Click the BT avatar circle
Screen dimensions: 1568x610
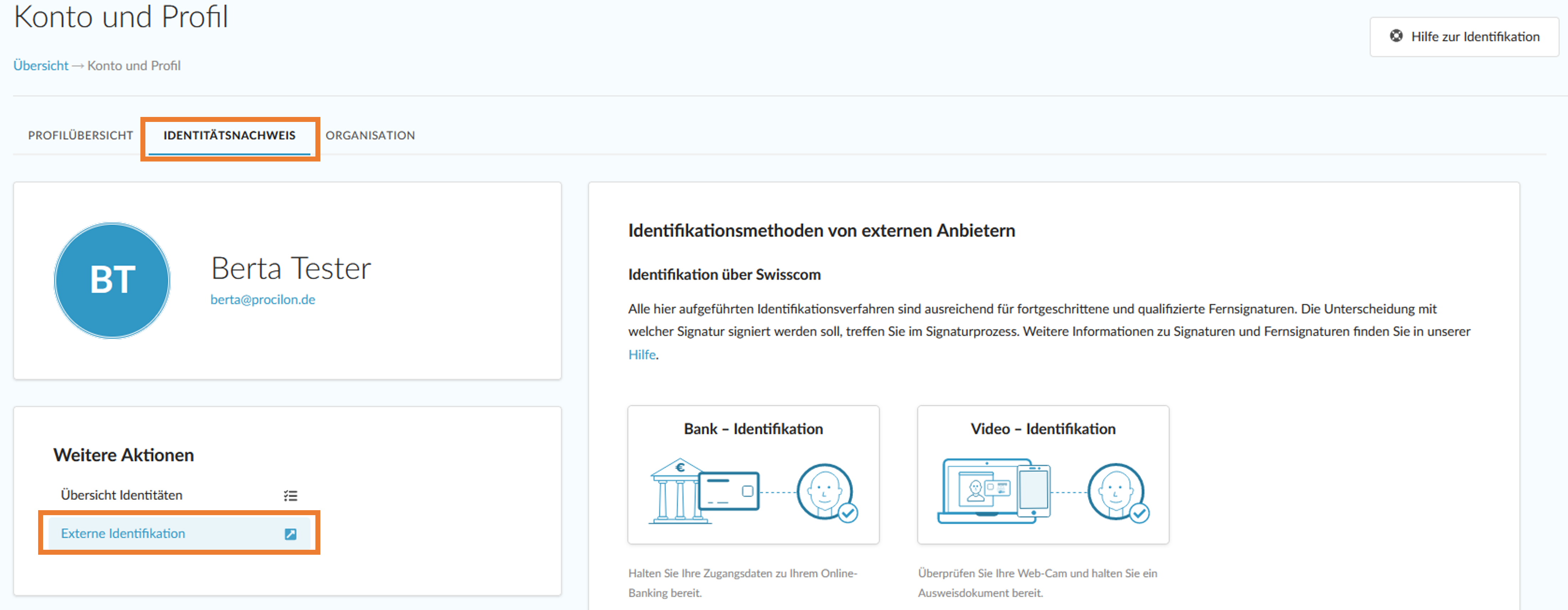(112, 280)
